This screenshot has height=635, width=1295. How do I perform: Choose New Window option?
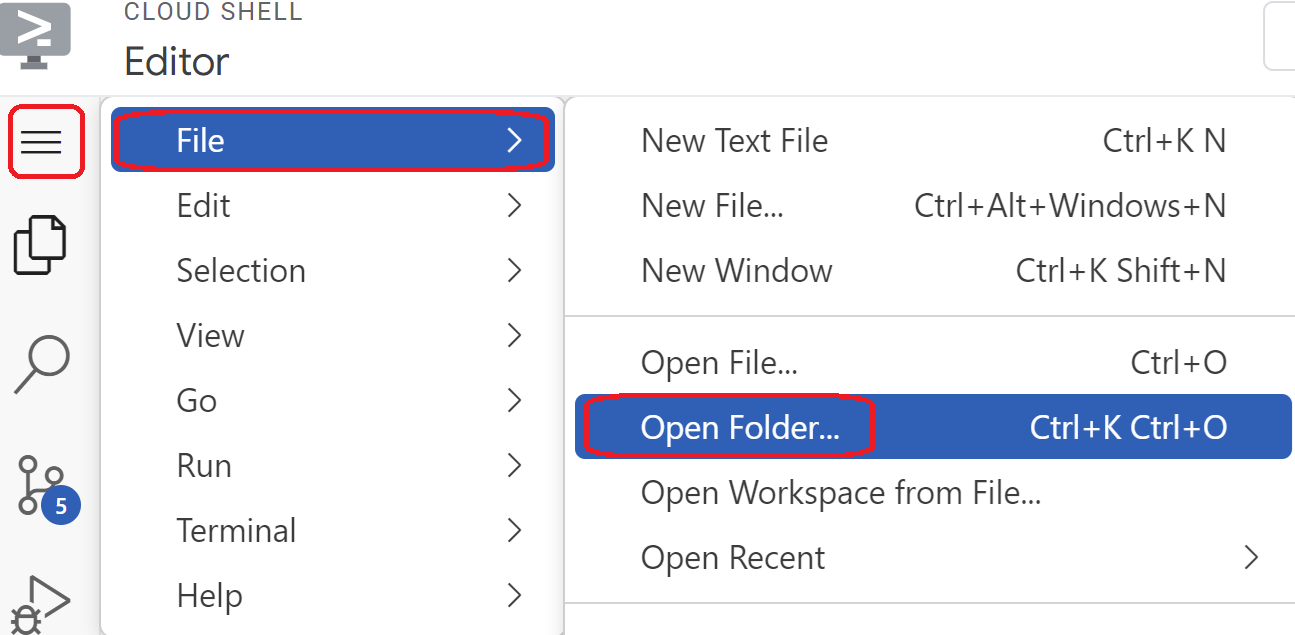(x=737, y=271)
